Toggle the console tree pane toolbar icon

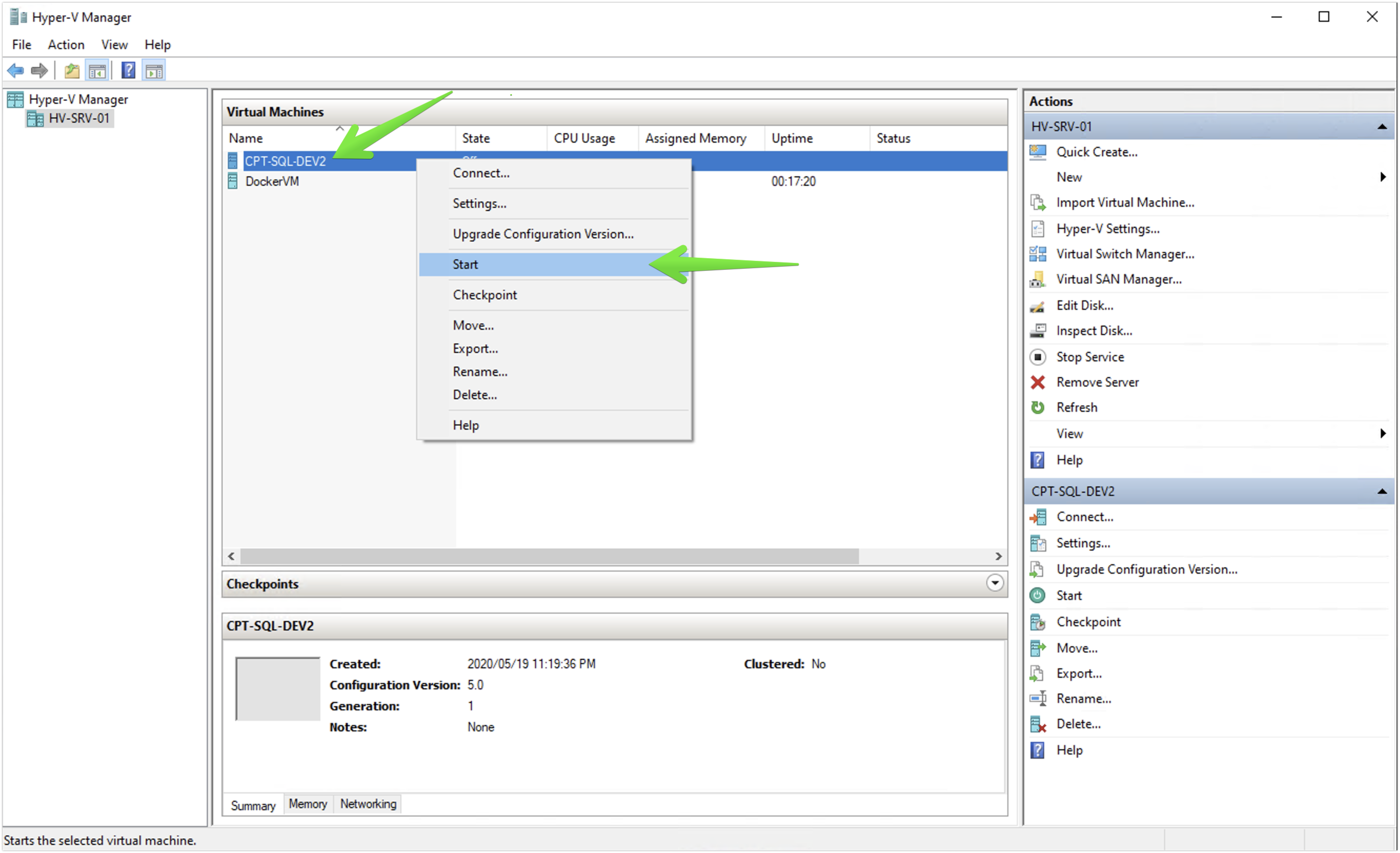point(97,70)
